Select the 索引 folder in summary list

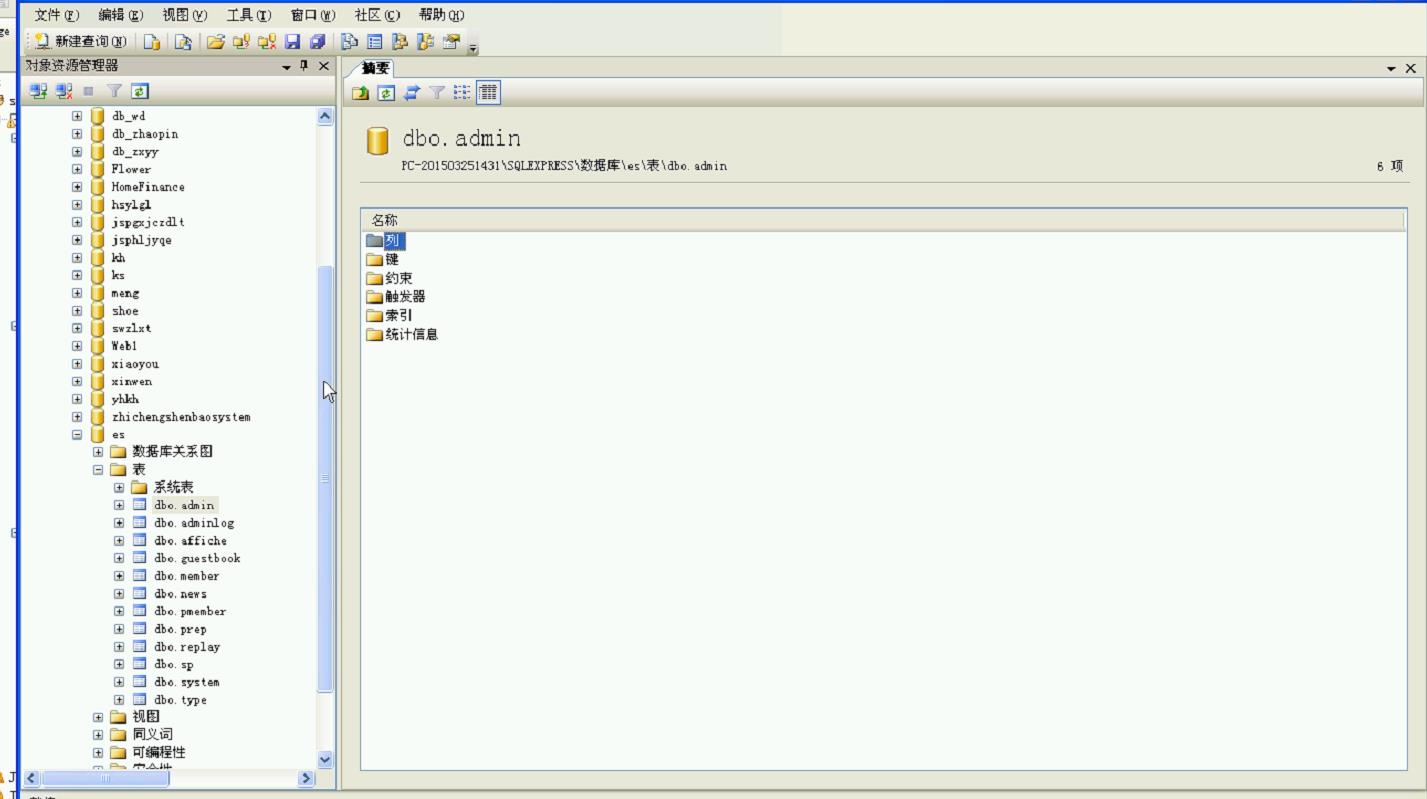(389, 315)
